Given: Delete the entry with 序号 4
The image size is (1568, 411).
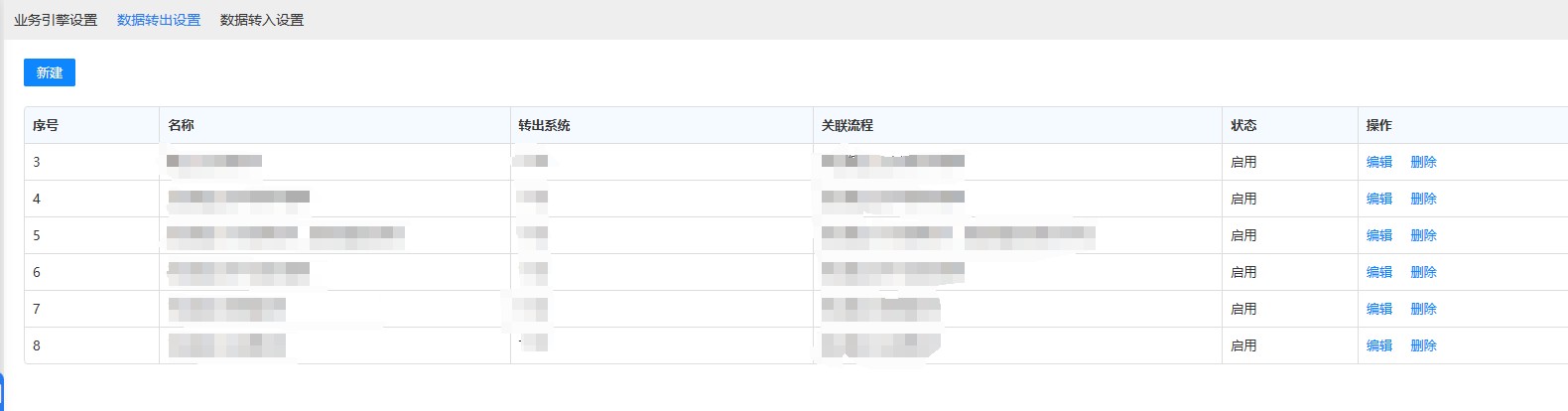Looking at the screenshot, I should pyautogui.click(x=1423, y=199).
